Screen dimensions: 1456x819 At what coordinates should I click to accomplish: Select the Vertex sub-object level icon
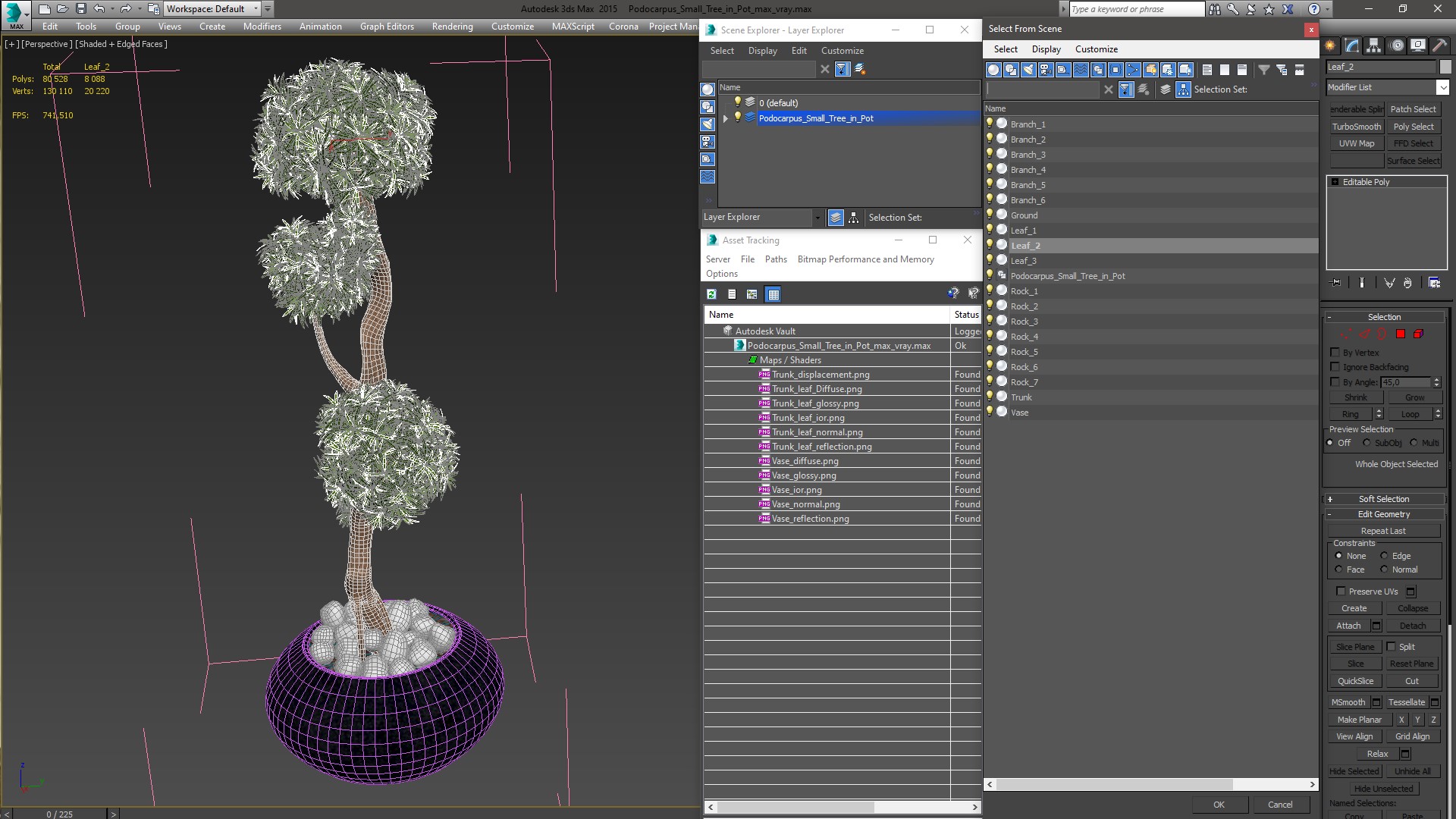pyautogui.click(x=1345, y=334)
